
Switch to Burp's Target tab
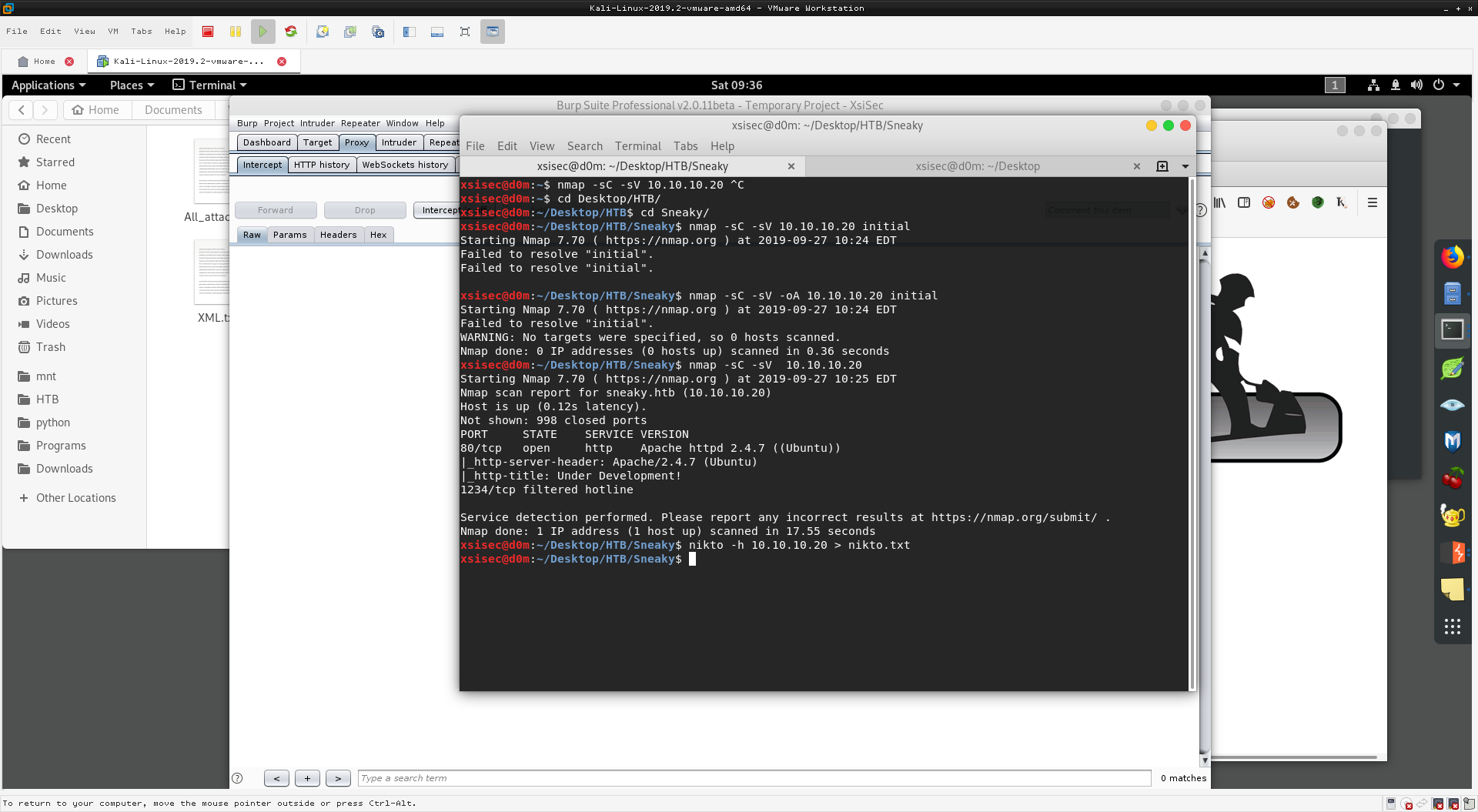pyautogui.click(x=318, y=142)
